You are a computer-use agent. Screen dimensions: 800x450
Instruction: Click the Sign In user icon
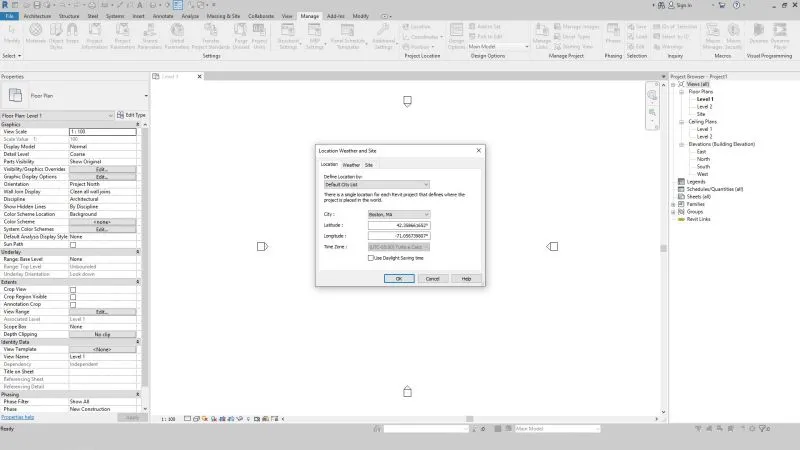[671, 5]
